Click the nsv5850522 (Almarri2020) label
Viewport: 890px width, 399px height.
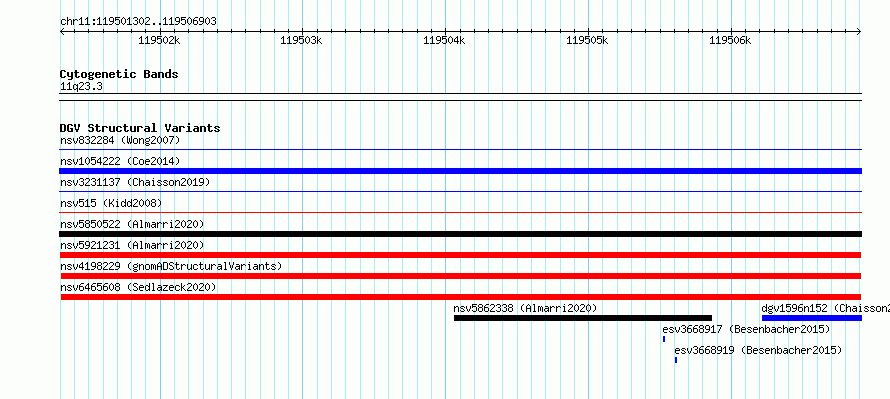[132, 224]
